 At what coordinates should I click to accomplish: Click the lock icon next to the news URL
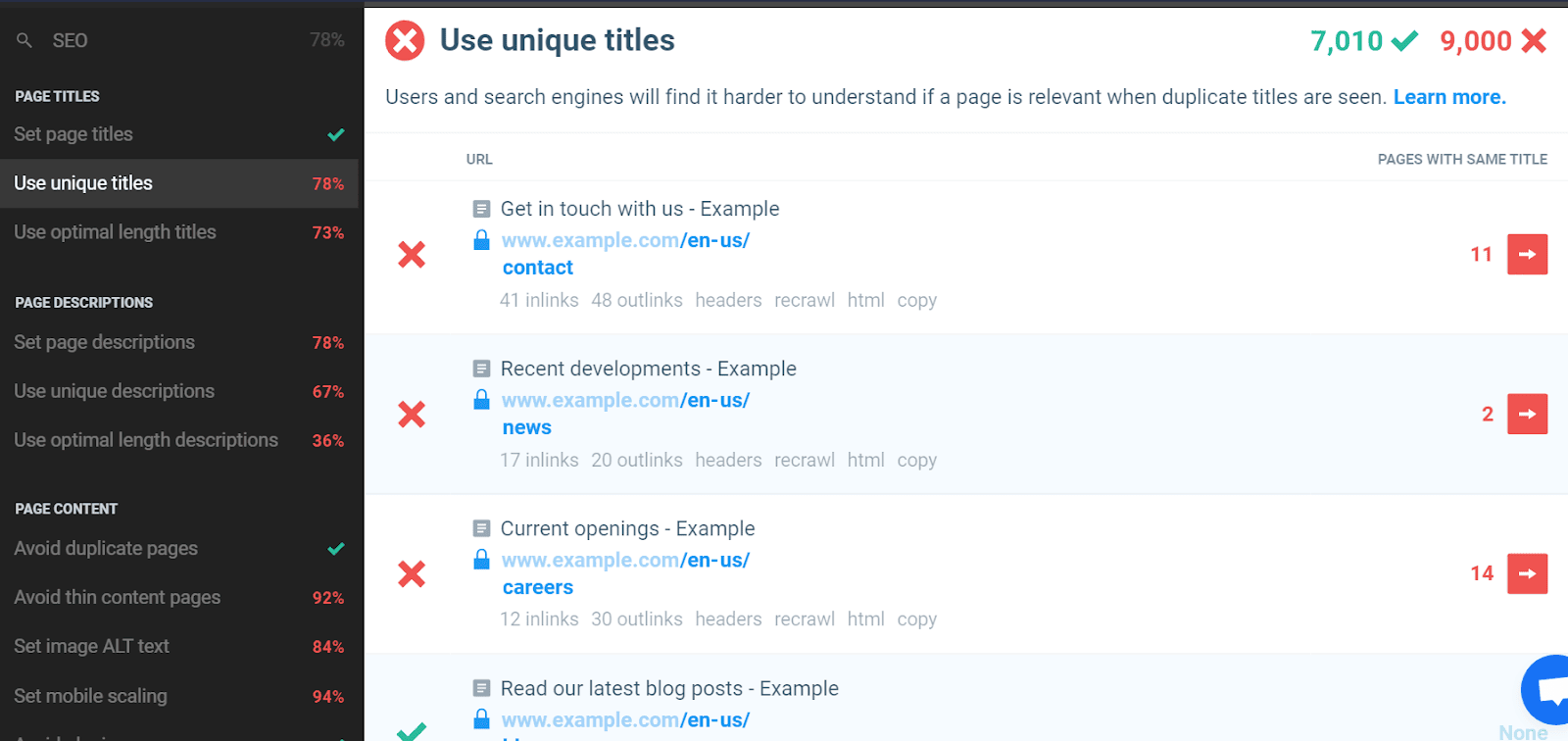[481, 400]
